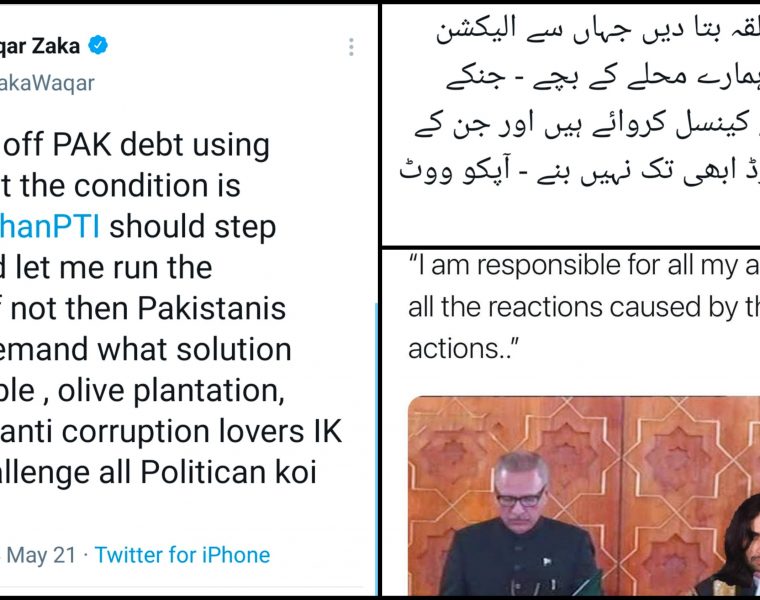This screenshot has height=600, width=760.
Task: Select the 'off PAK debt using' text line
Action: pyautogui.click(x=135, y=145)
